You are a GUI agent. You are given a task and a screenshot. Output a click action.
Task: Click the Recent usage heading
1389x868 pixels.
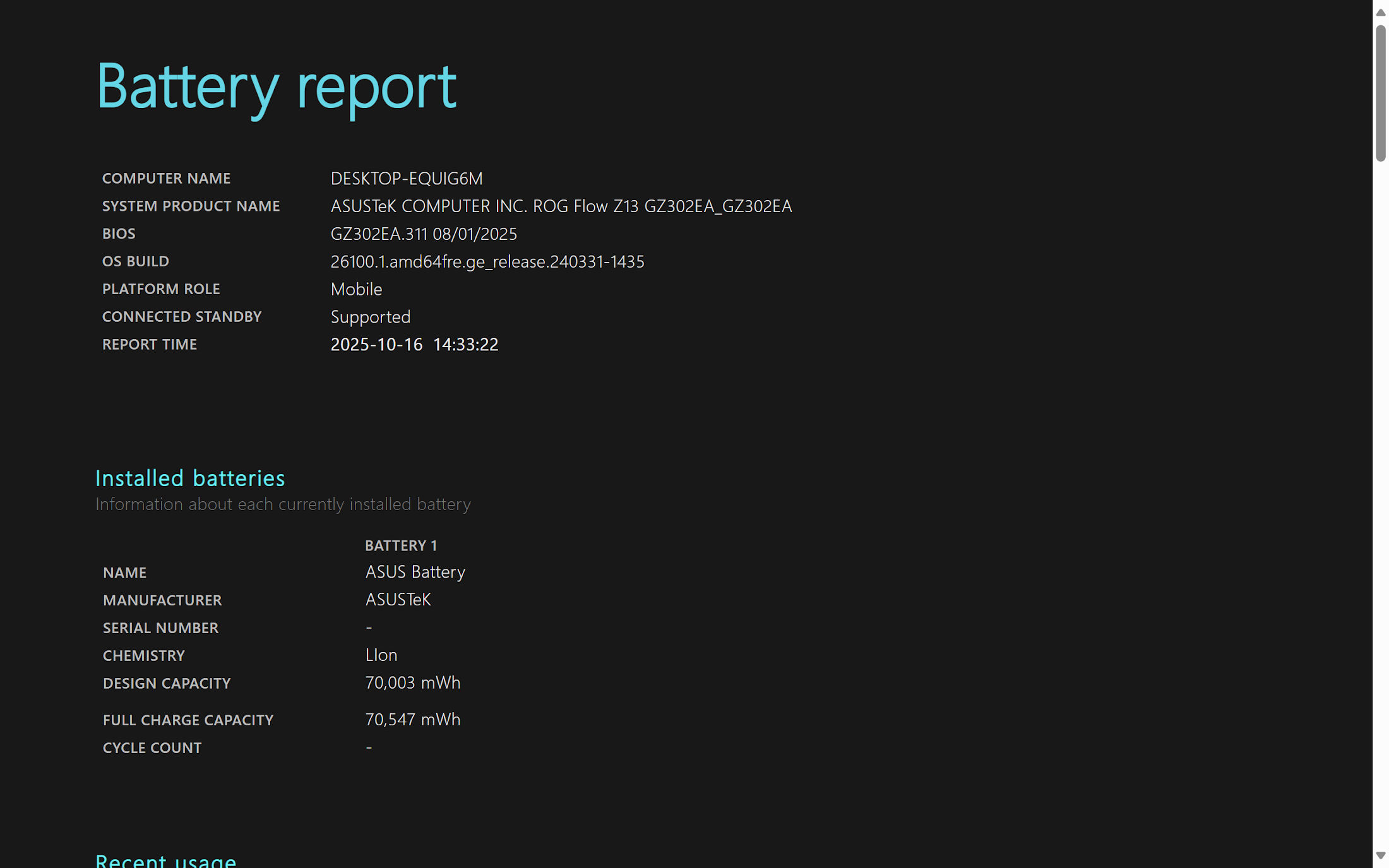pyautogui.click(x=165, y=860)
